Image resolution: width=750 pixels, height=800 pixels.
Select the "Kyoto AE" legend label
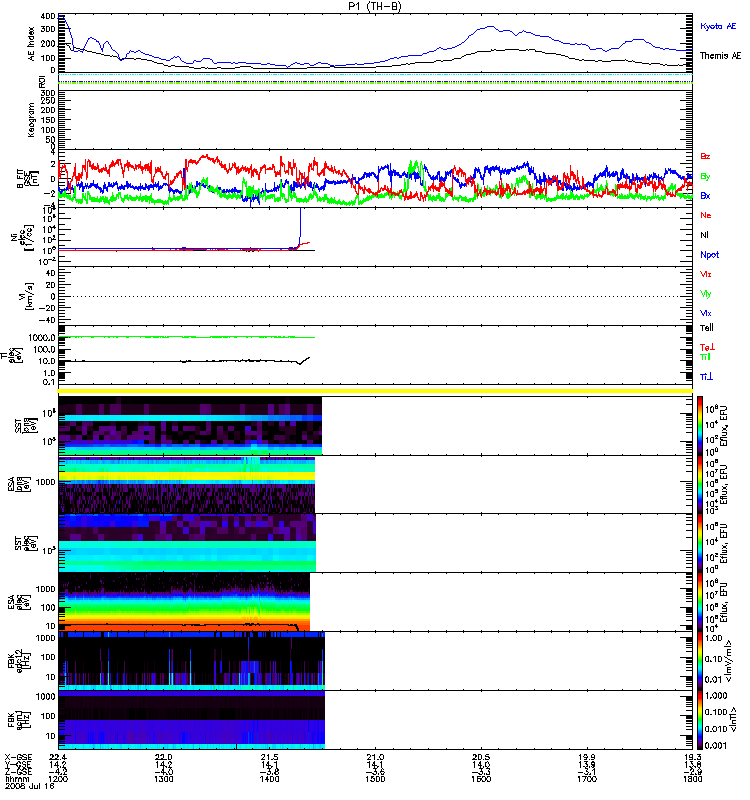point(718,27)
